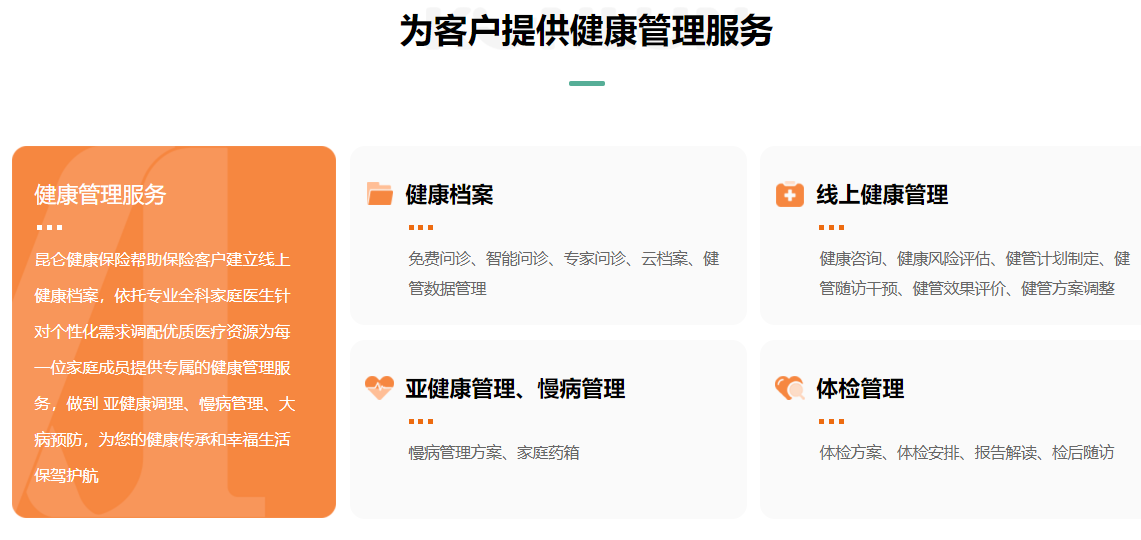Select the 亚健康管理、慢病管理 card heading

[x=515, y=389]
